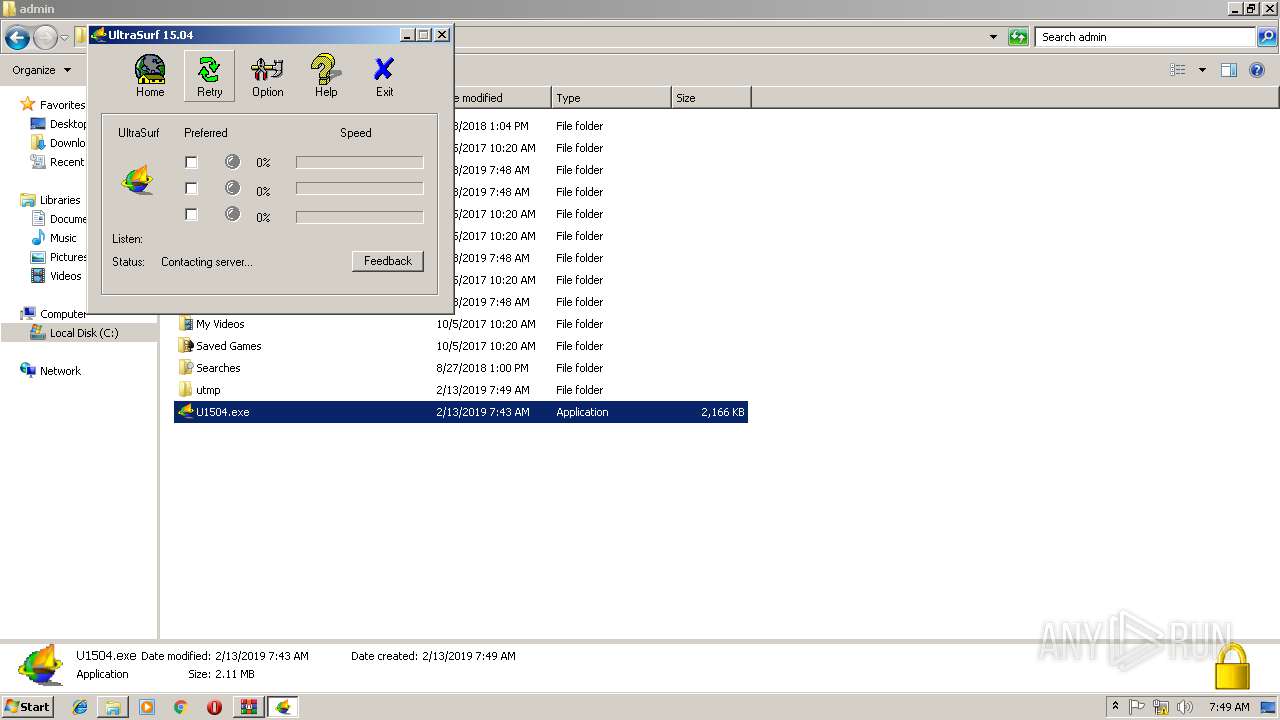
Task: Open the Organize menu dropdown
Action: point(41,70)
